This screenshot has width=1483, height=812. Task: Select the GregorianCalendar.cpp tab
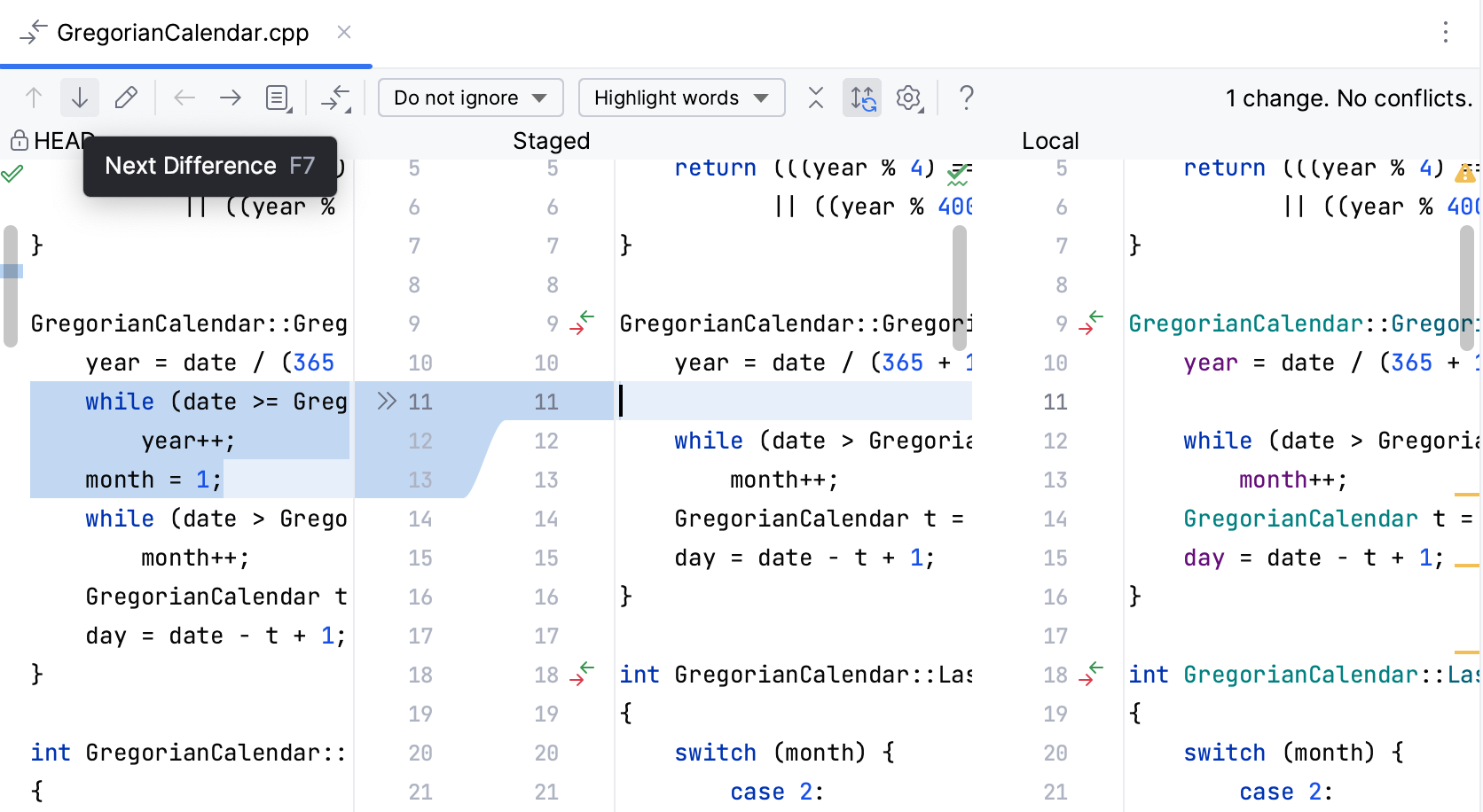(183, 33)
